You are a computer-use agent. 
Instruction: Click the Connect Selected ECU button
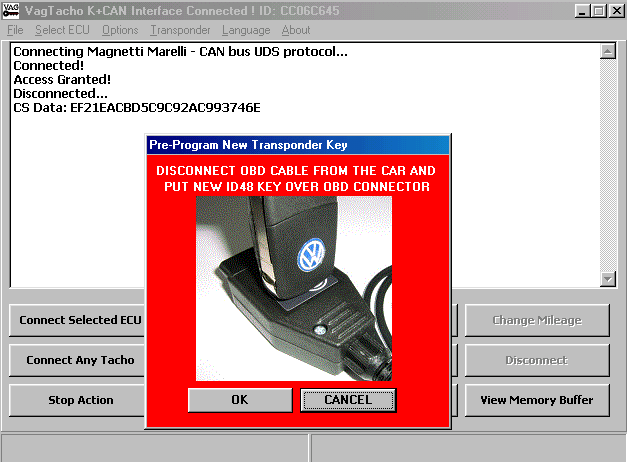point(78,320)
